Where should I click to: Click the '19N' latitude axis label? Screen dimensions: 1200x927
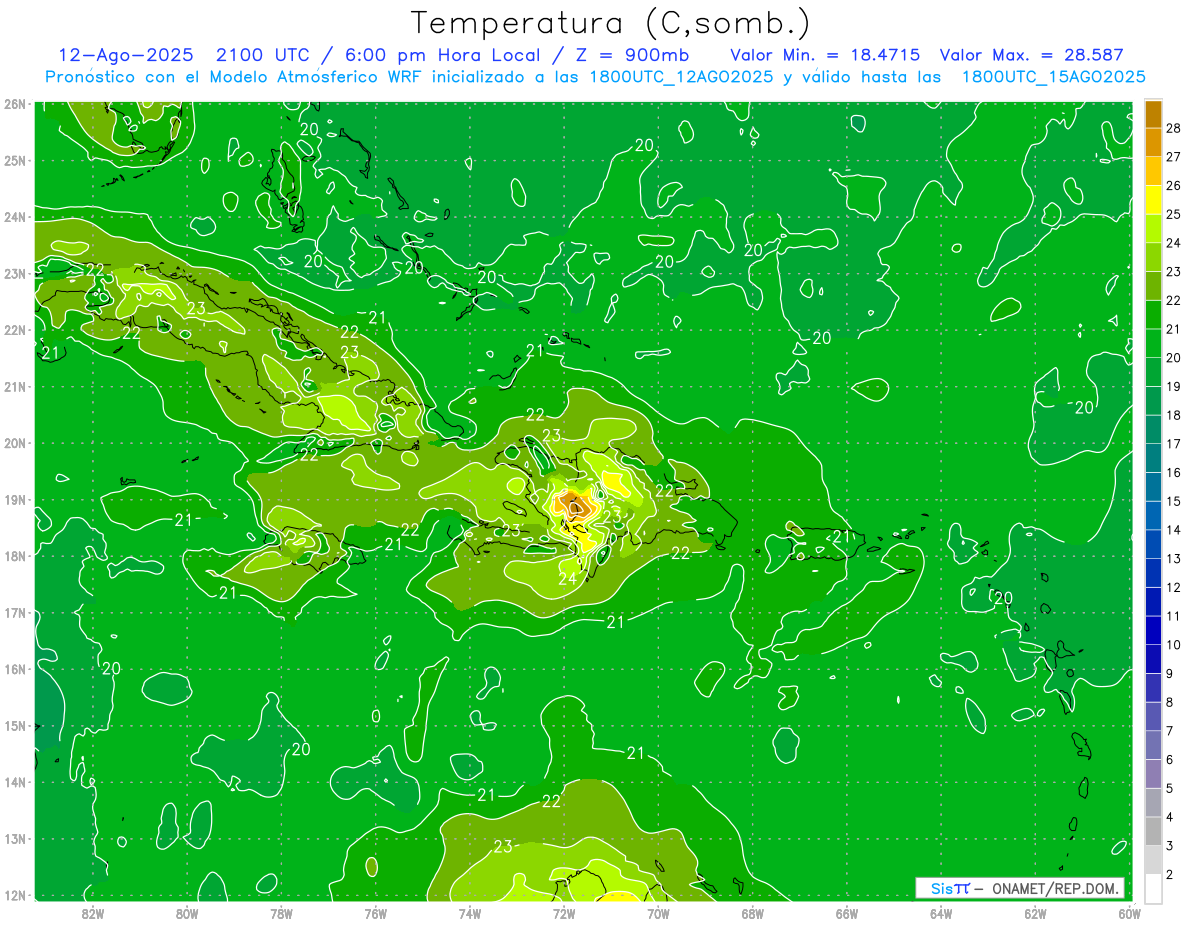pyautogui.click(x=14, y=500)
